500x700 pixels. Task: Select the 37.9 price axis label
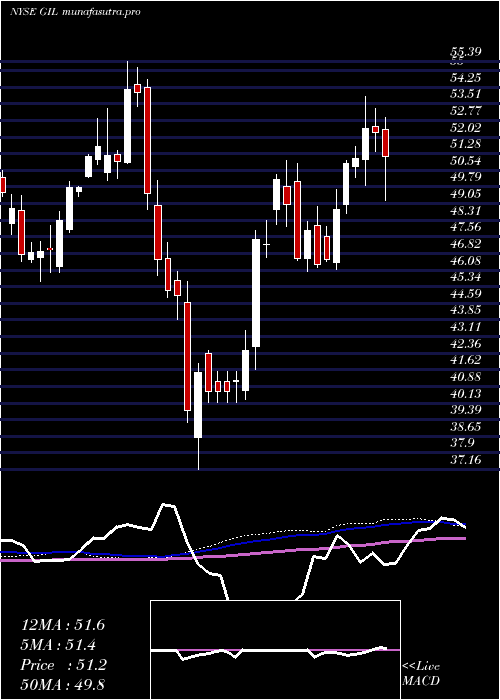pos(462,443)
